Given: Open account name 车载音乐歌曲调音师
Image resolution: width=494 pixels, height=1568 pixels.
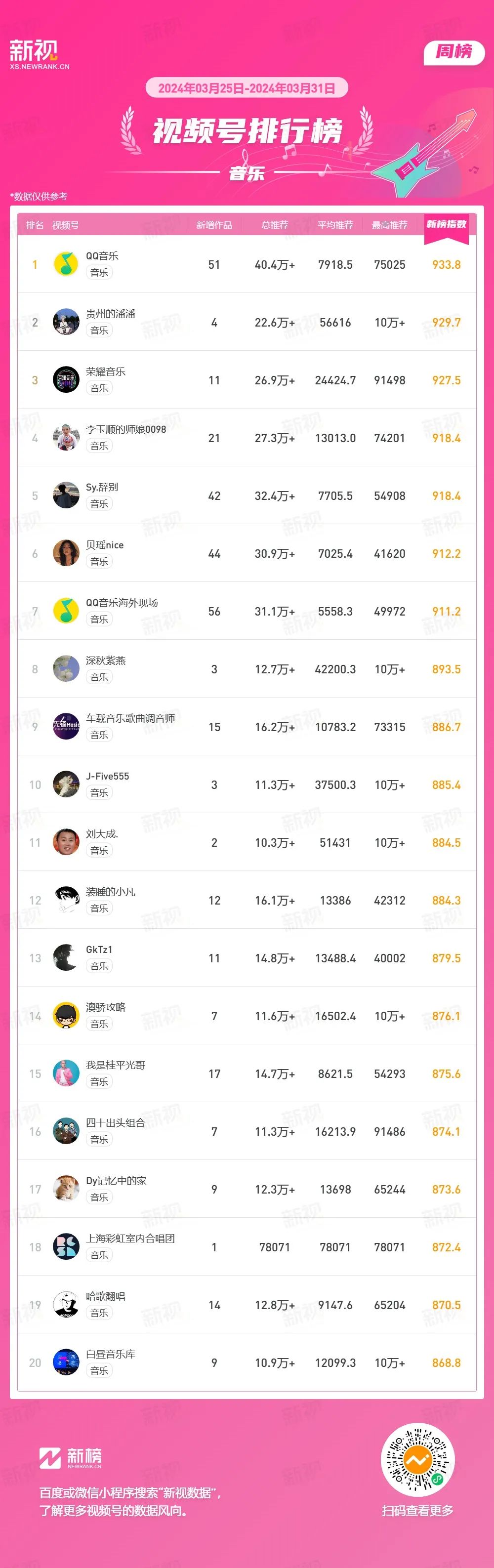Looking at the screenshot, I should 130,718.
